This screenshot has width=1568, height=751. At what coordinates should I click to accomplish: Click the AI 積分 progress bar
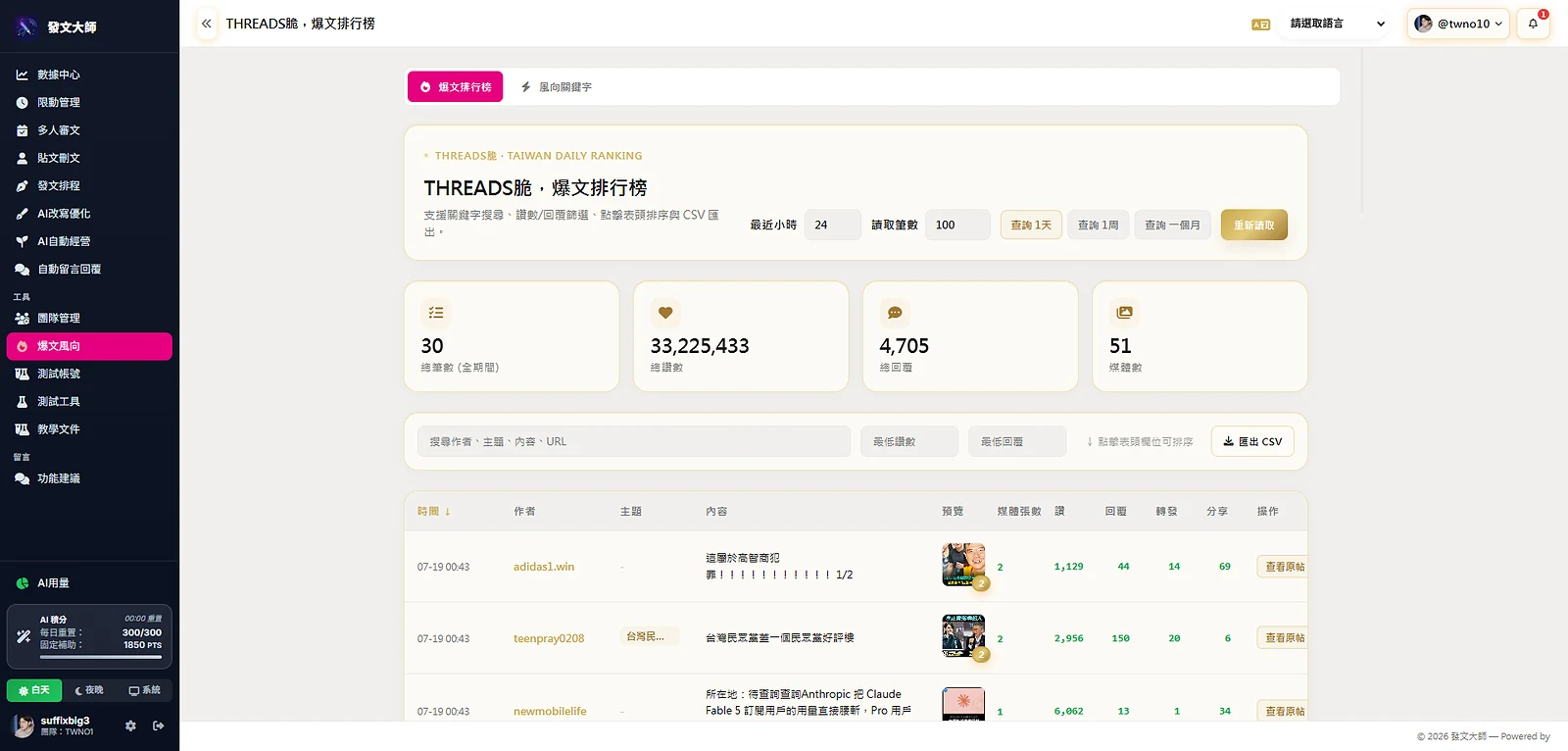(x=101, y=657)
